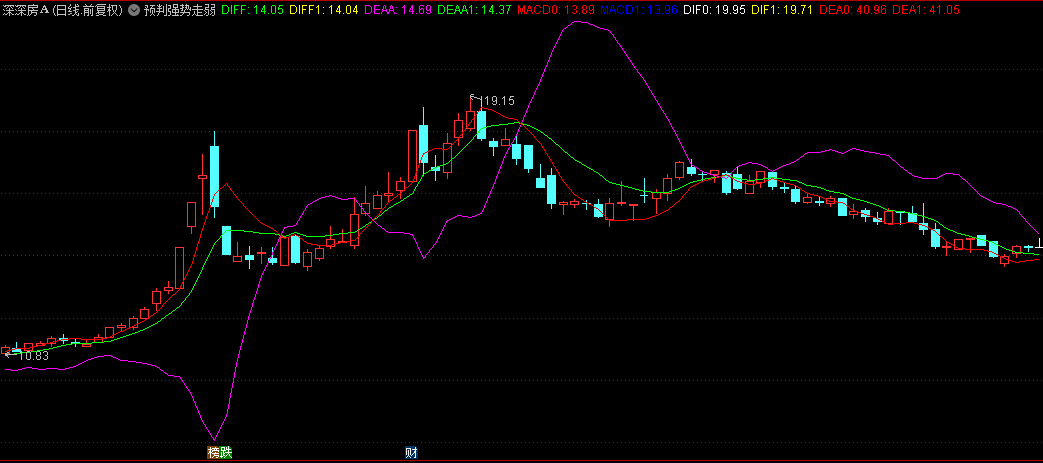Image resolution: width=1043 pixels, height=463 pixels.
Task: Click the 10.83 low price label
Action: click(33, 356)
